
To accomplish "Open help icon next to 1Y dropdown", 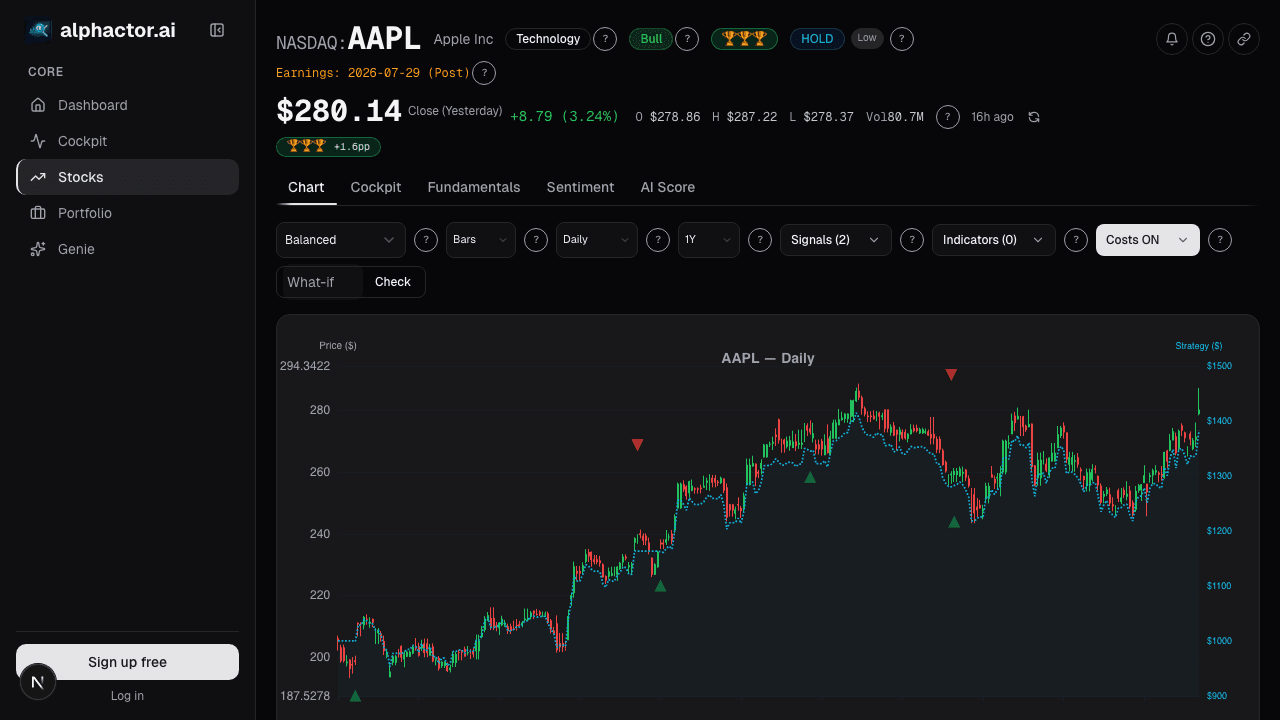I will [x=760, y=240].
